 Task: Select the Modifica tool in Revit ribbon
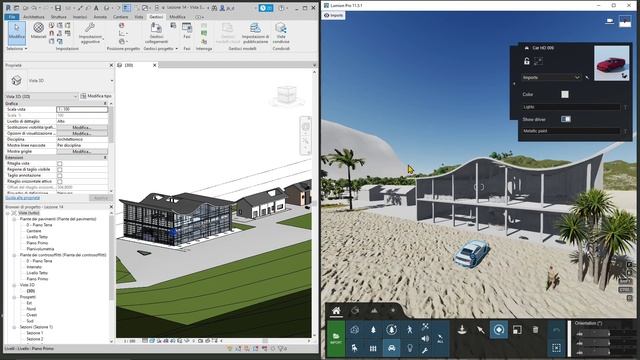17,32
